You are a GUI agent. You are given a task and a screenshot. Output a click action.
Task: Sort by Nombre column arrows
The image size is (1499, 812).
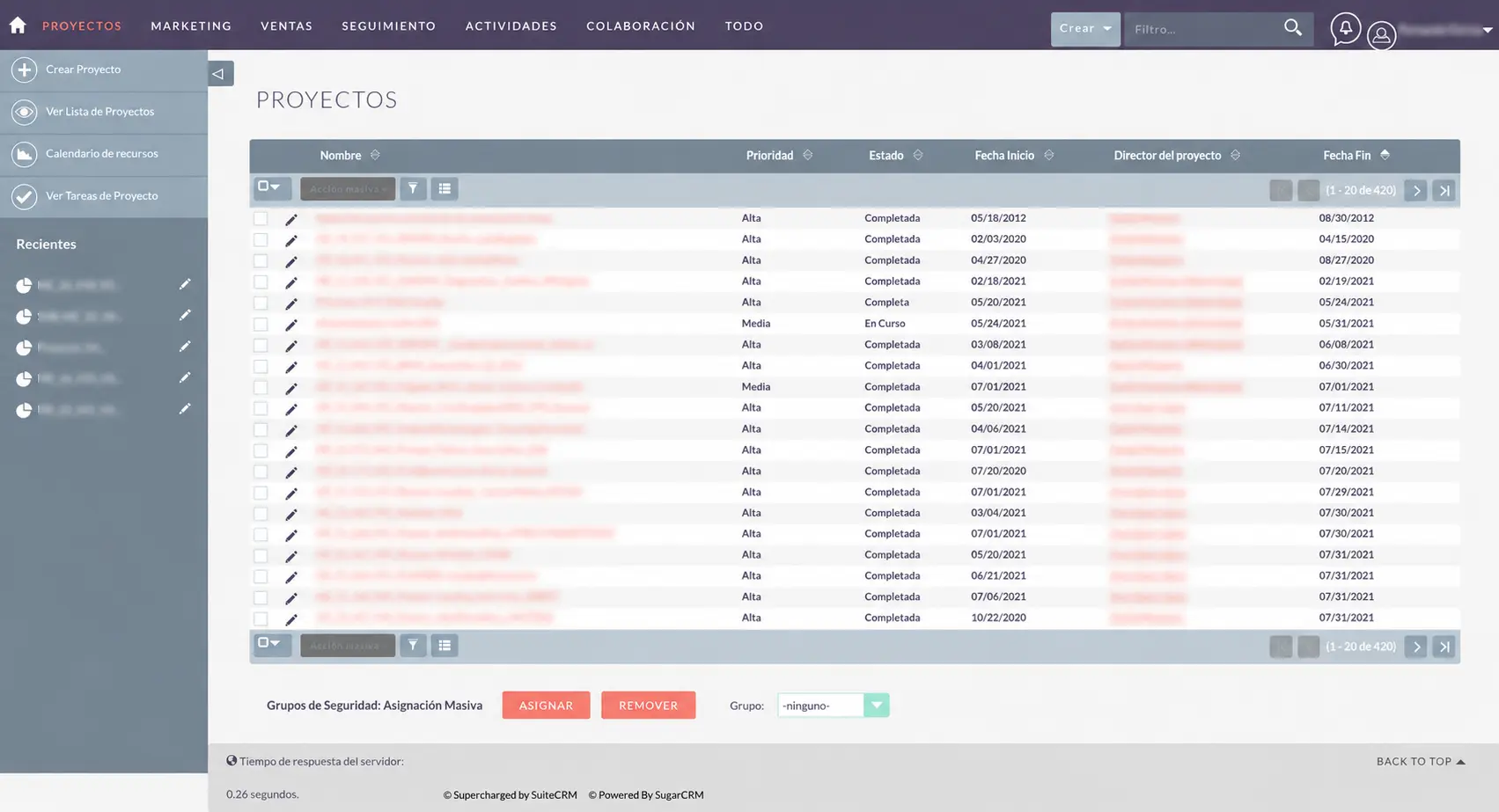(375, 155)
